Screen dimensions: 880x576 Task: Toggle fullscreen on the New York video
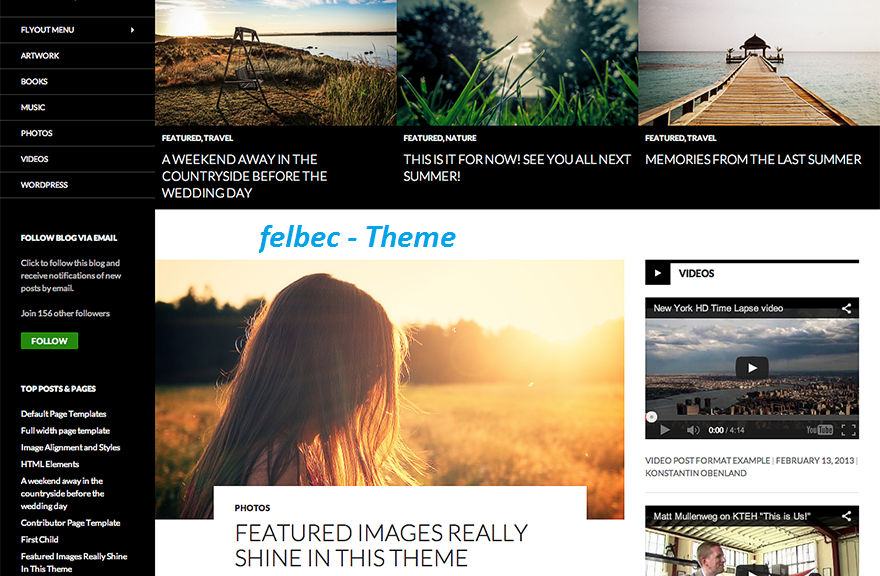[x=848, y=430]
